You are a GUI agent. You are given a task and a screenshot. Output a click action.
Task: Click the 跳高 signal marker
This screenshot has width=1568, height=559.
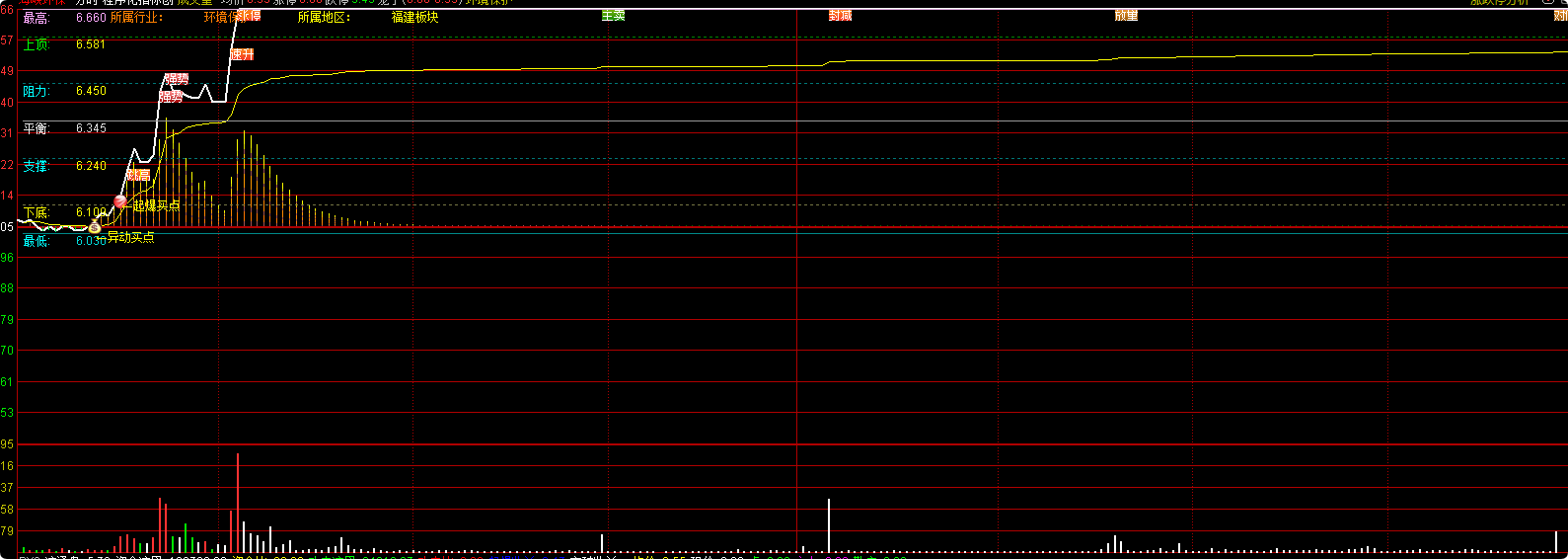[x=139, y=175]
